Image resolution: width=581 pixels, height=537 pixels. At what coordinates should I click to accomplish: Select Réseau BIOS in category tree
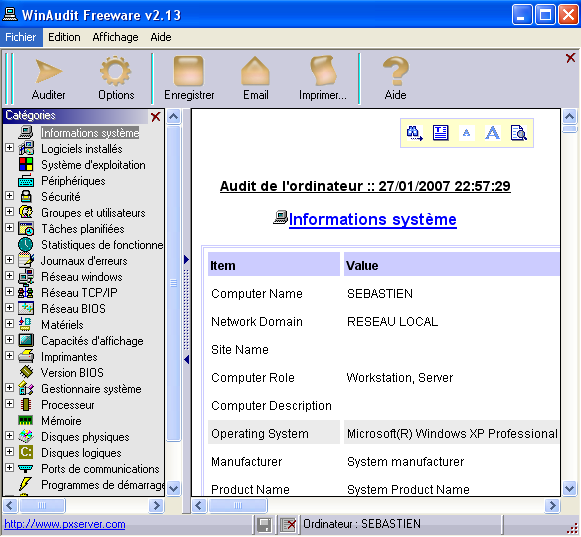[73, 309]
